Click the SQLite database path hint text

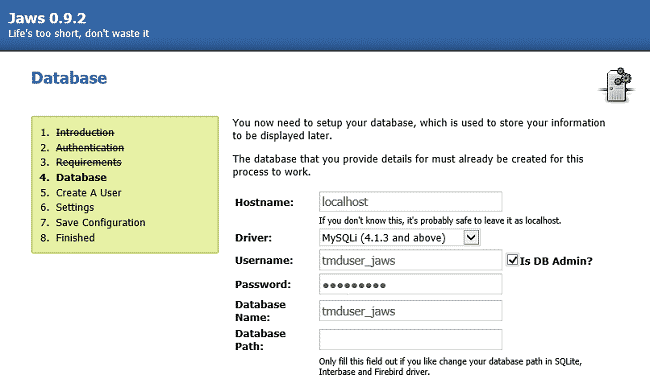click(450, 367)
